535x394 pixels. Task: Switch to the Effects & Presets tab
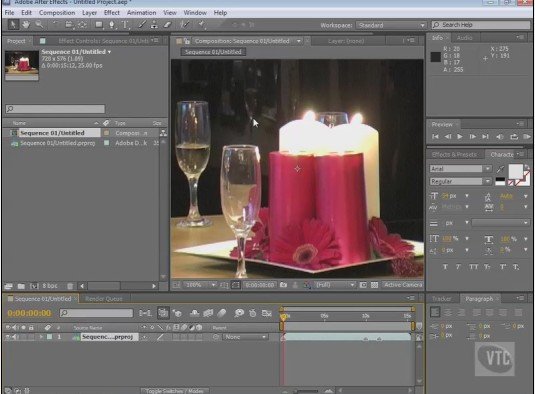coord(454,155)
